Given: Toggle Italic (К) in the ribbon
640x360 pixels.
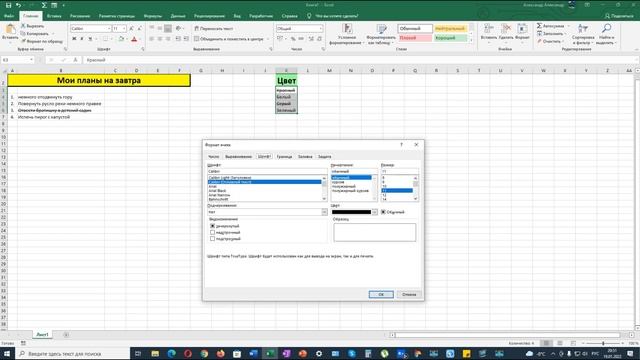Looking at the screenshot, I should click(x=82, y=39).
